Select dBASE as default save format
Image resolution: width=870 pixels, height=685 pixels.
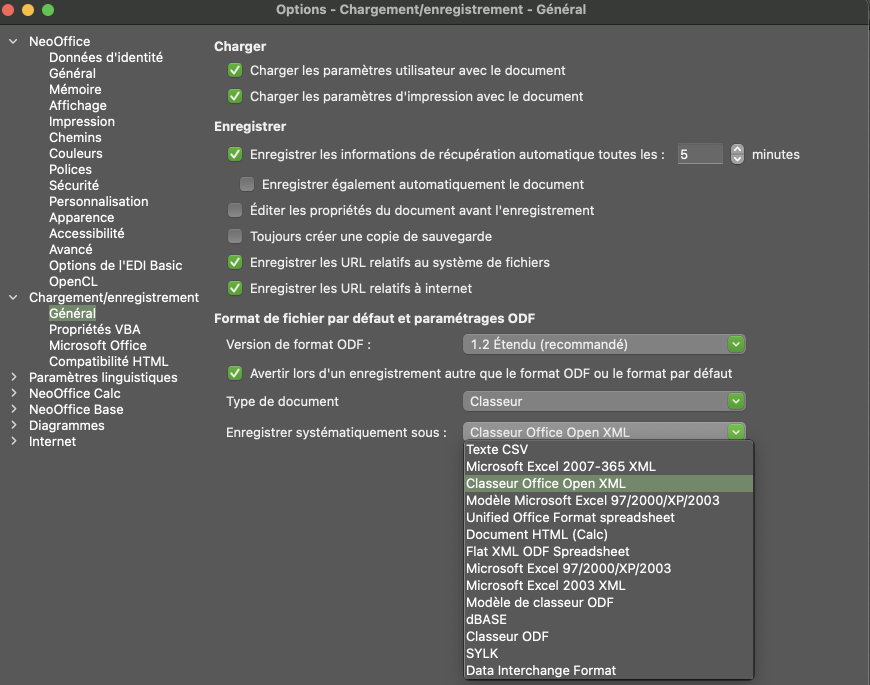coord(486,619)
